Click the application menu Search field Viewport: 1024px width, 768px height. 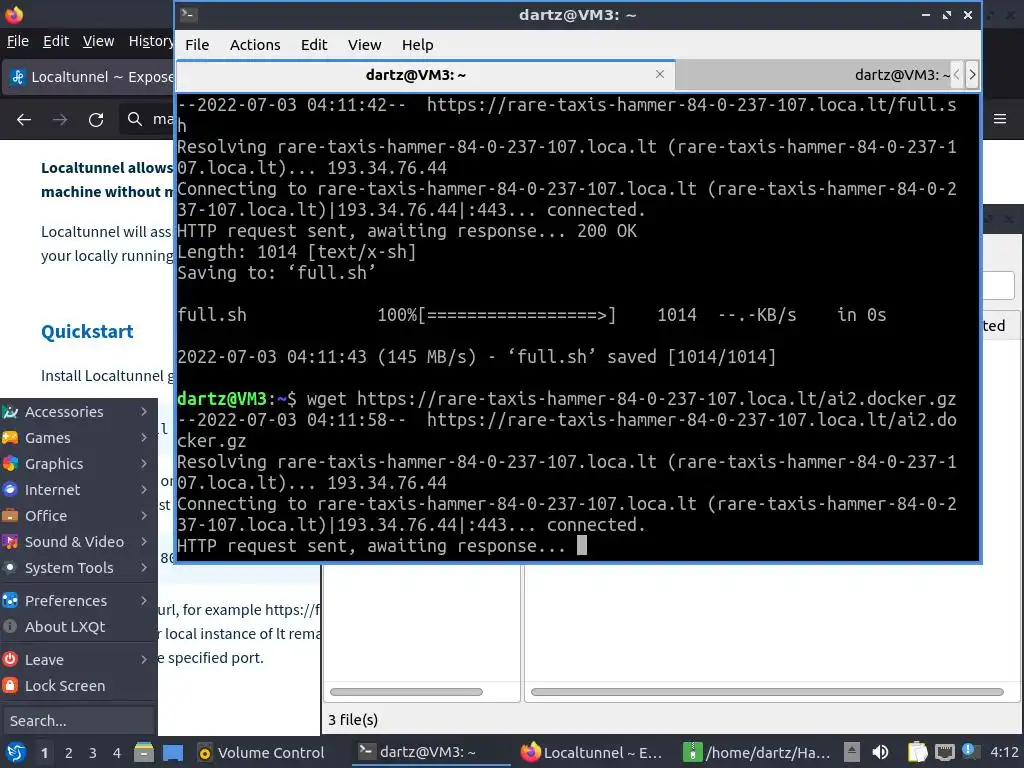coord(78,720)
